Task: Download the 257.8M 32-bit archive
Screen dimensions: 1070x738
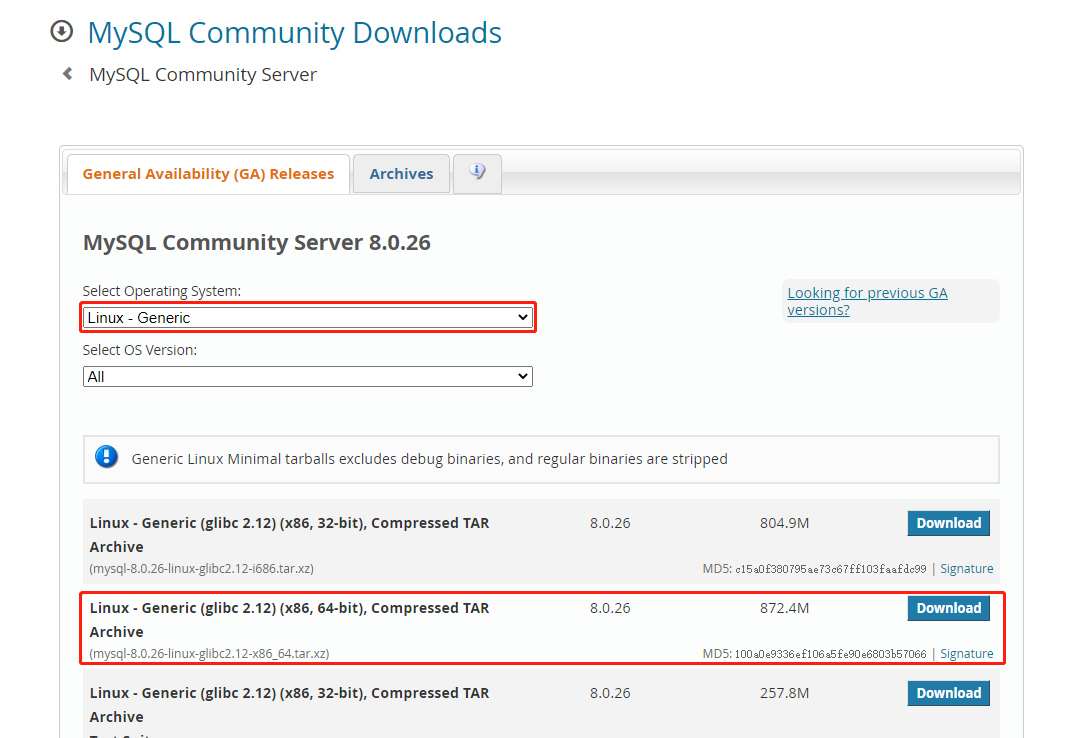Action: 949,693
